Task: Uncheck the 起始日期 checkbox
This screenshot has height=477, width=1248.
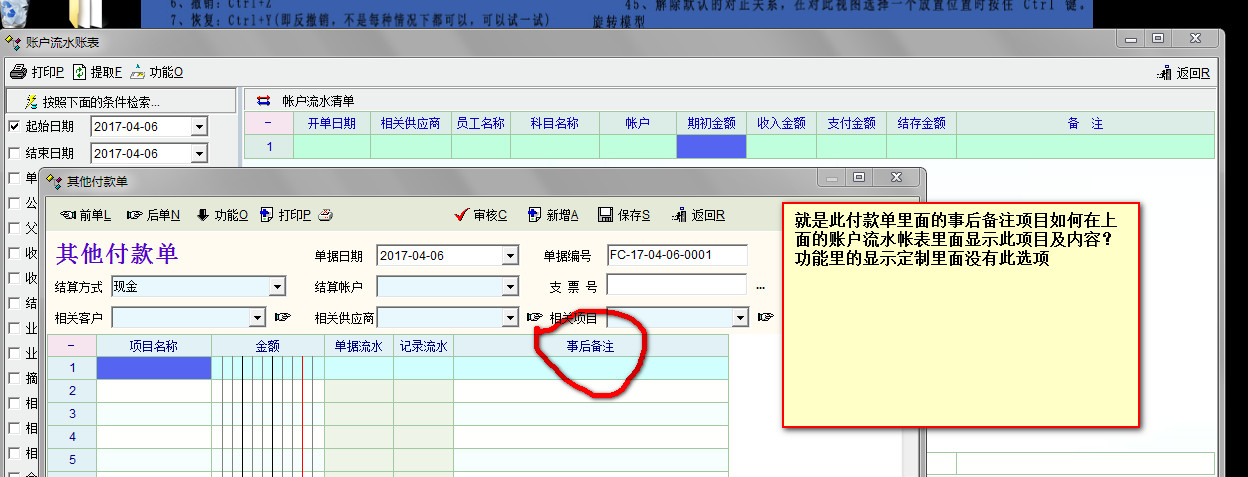Action: (14, 127)
